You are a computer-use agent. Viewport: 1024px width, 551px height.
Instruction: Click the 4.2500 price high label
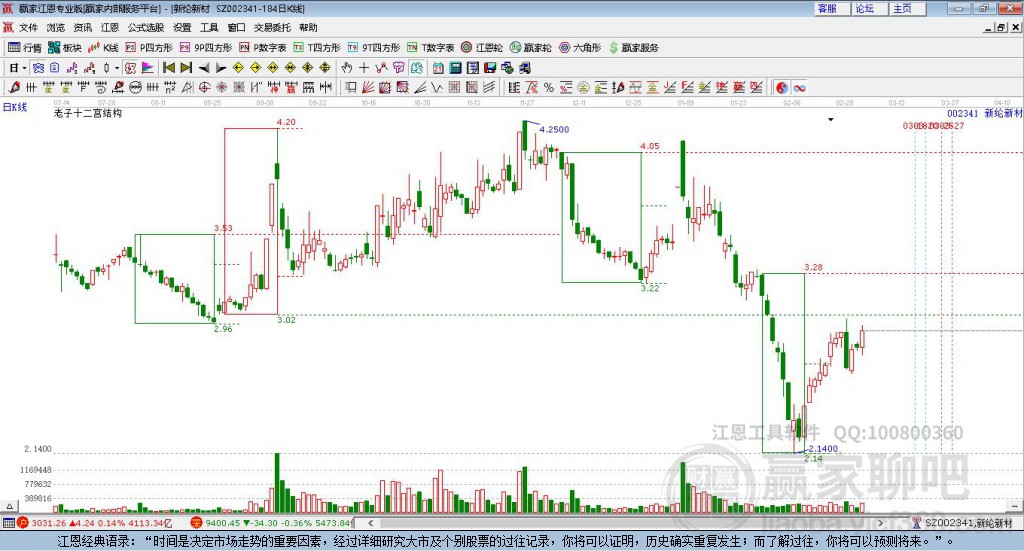tap(554, 129)
